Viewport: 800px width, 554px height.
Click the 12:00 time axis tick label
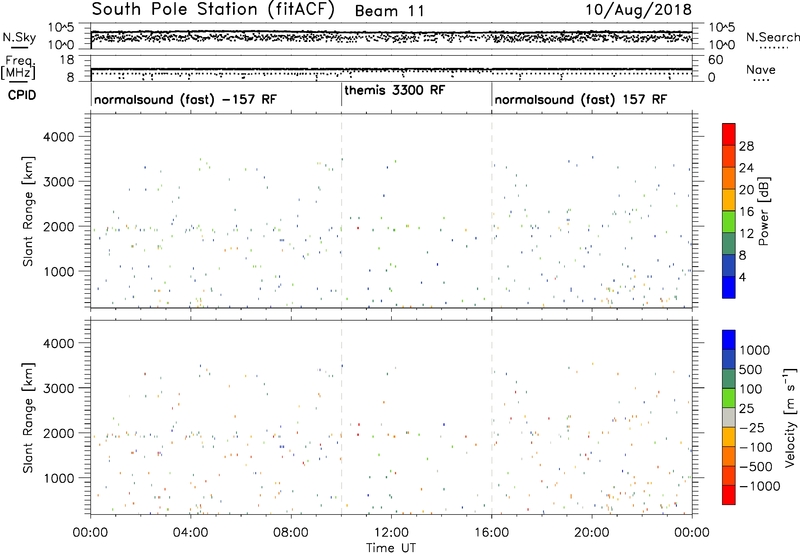click(391, 533)
